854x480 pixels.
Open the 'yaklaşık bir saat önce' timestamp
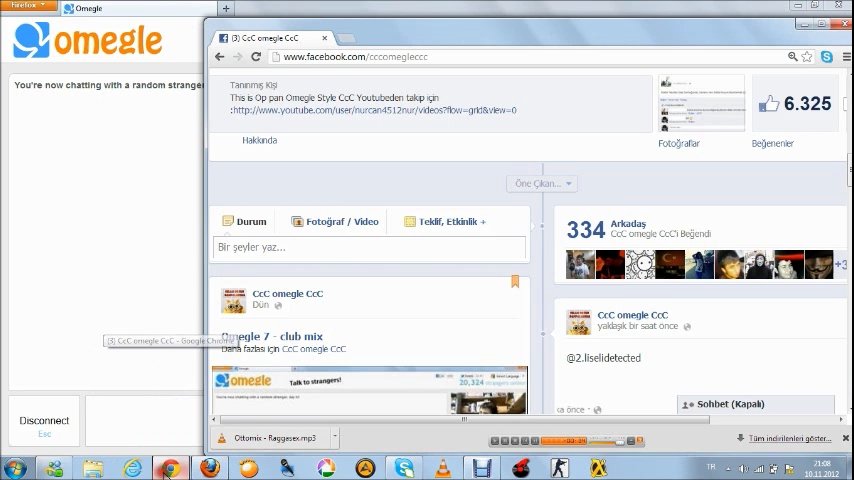638,326
